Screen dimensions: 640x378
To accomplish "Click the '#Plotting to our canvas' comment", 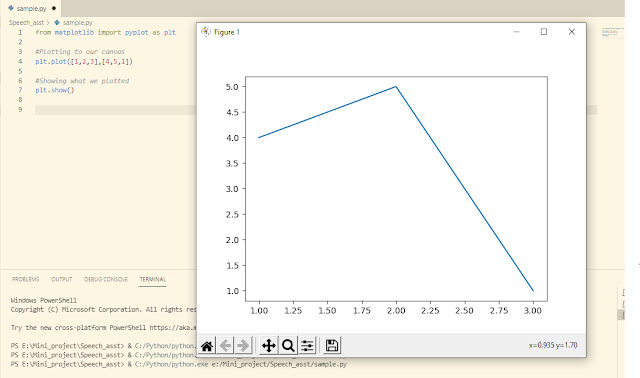I will click(x=80, y=52).
